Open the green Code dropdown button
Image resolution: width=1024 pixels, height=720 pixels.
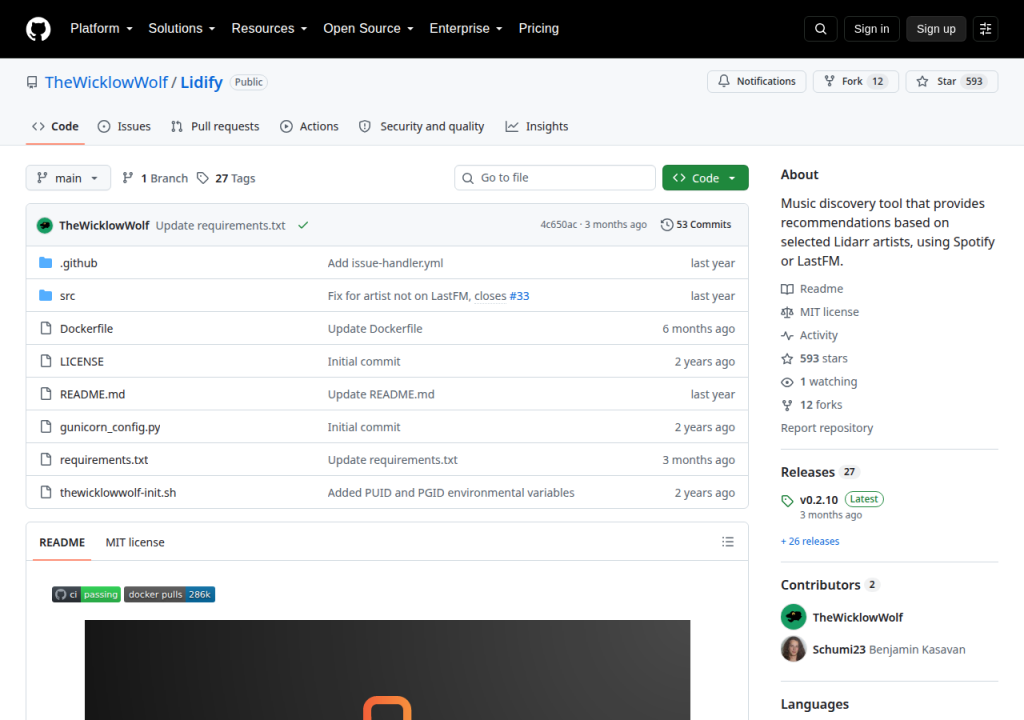click(x=705, y=178)
